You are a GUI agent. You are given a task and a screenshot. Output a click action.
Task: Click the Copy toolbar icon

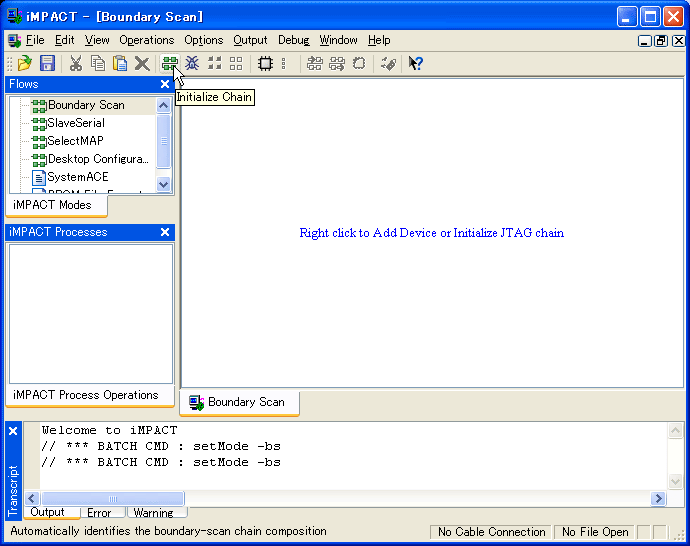[98, 63]
